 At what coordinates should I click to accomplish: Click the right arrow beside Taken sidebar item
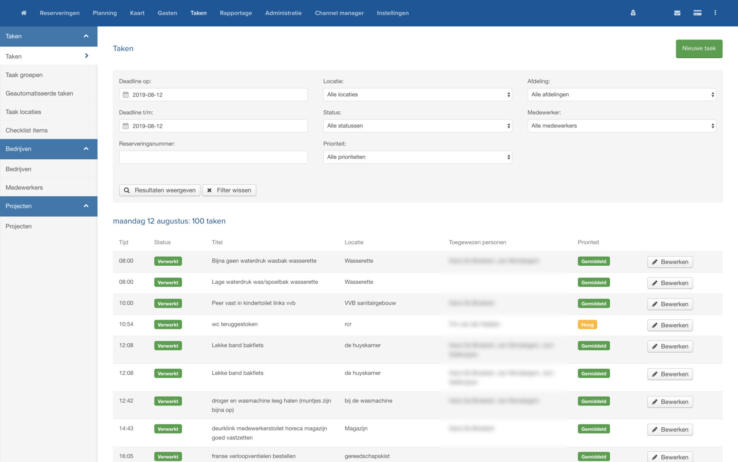[x=87, y=56]
